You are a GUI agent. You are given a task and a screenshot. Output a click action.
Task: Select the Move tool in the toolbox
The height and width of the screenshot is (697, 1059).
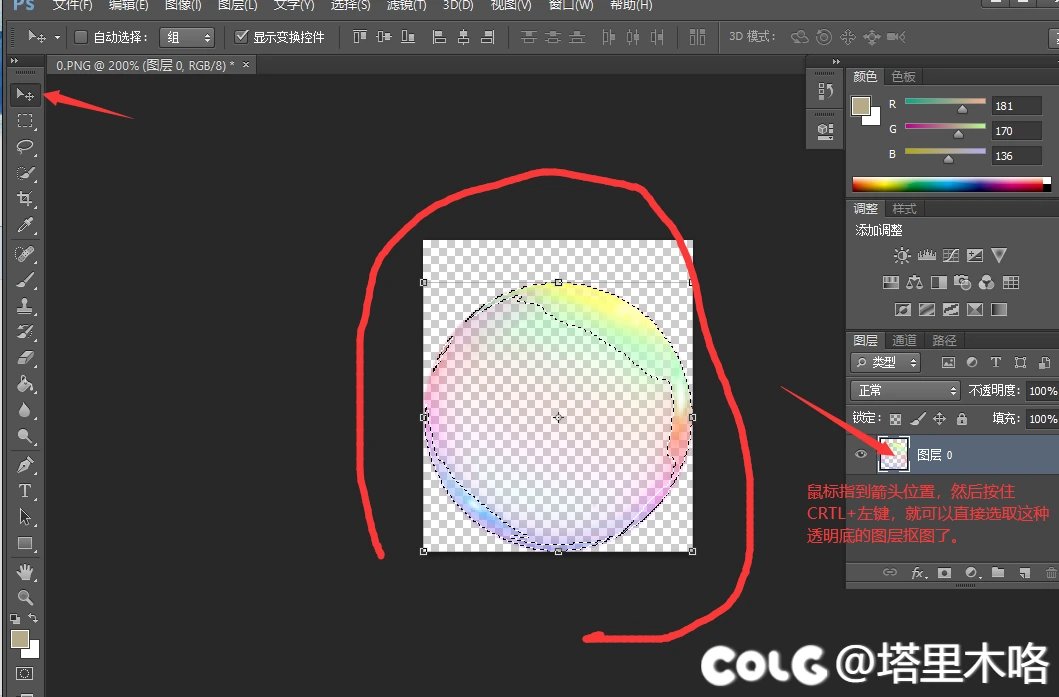point(25,95)
